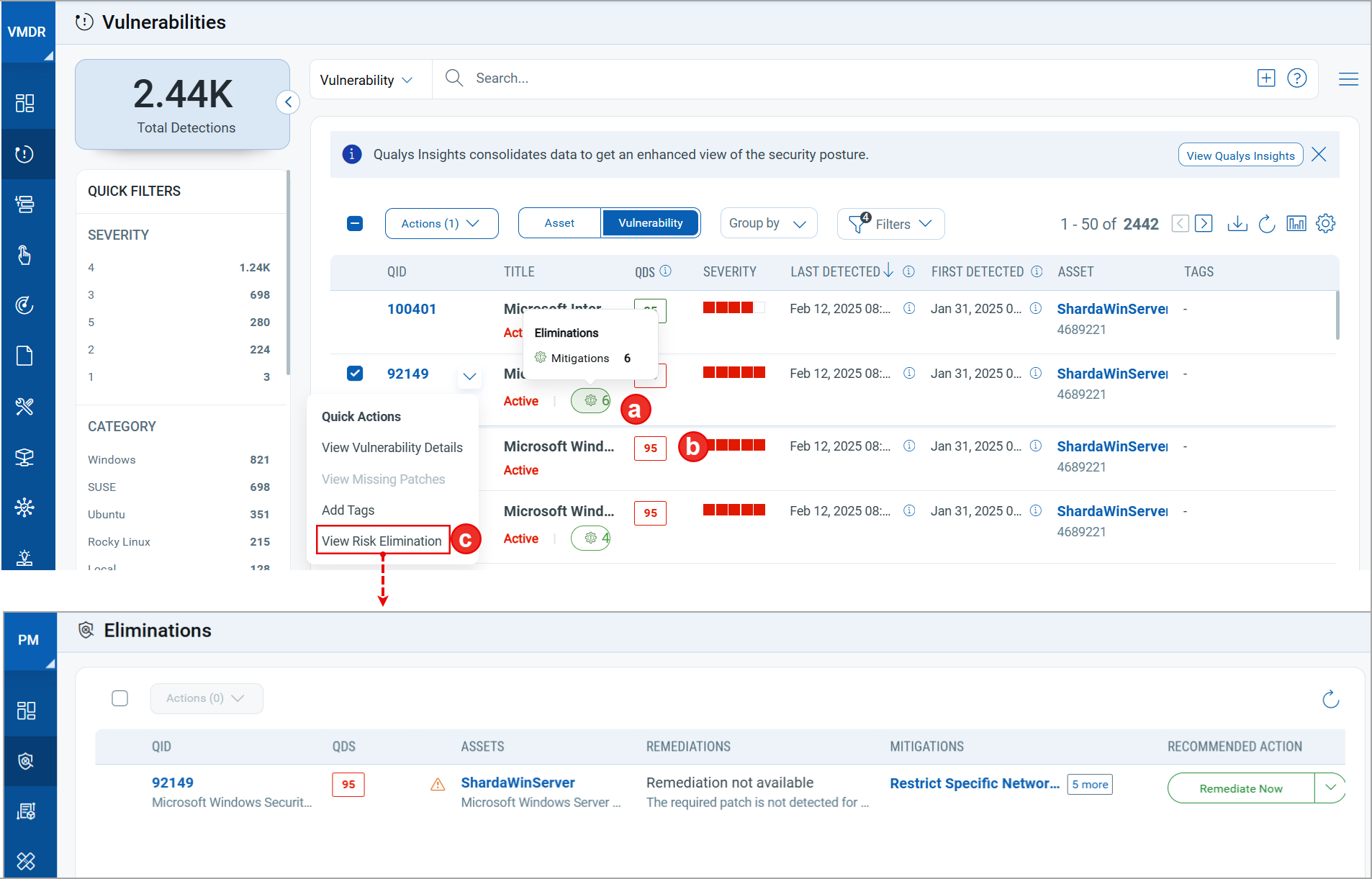Open the chart view icon in toolbar

click(x=1296, y=224)
